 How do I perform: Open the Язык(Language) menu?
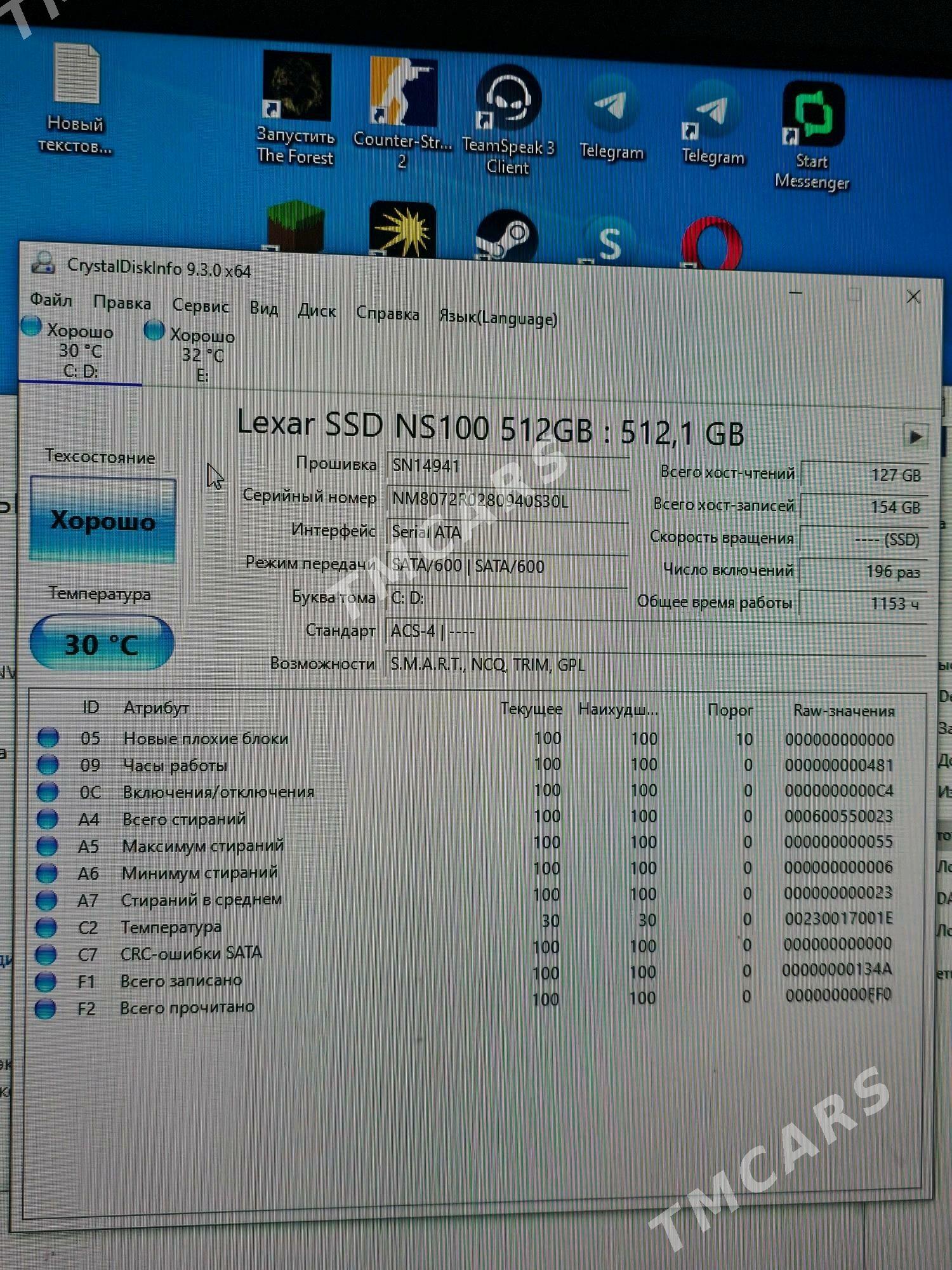pos(498,317)
